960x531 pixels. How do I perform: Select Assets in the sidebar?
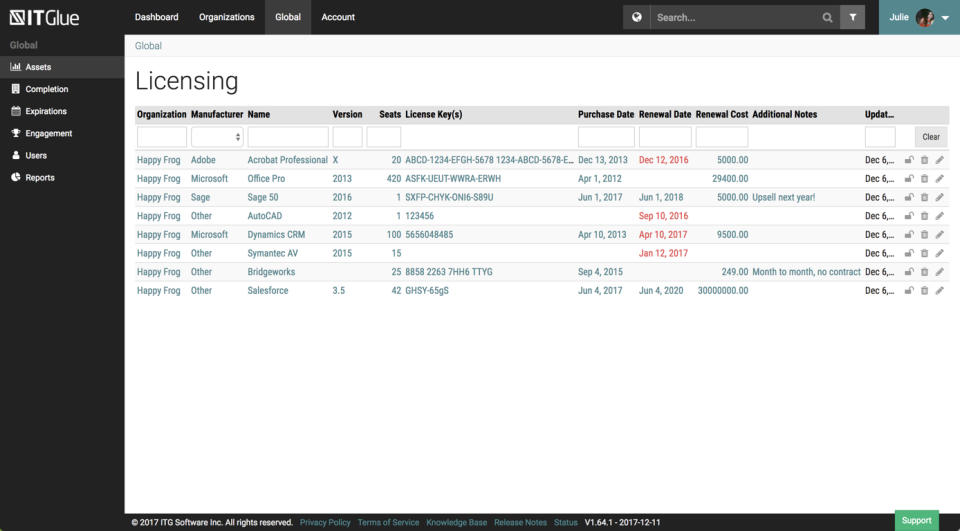pos(62,67)
